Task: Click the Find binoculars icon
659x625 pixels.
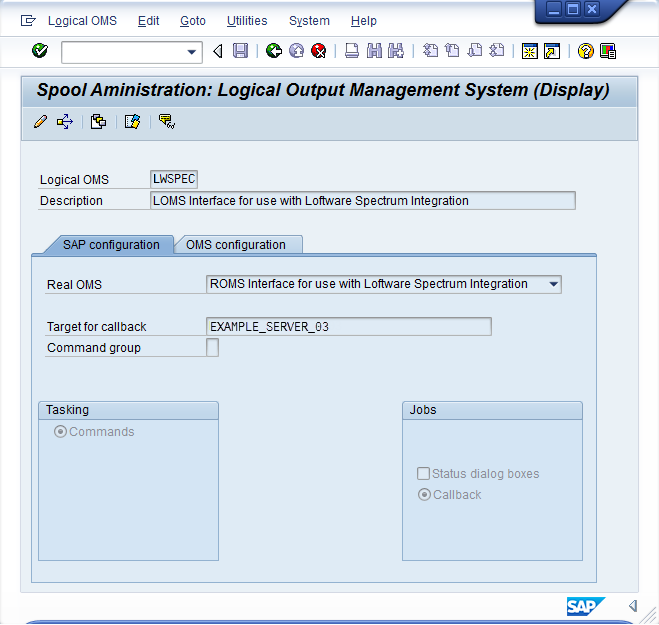Action: [x=374, y=51]
